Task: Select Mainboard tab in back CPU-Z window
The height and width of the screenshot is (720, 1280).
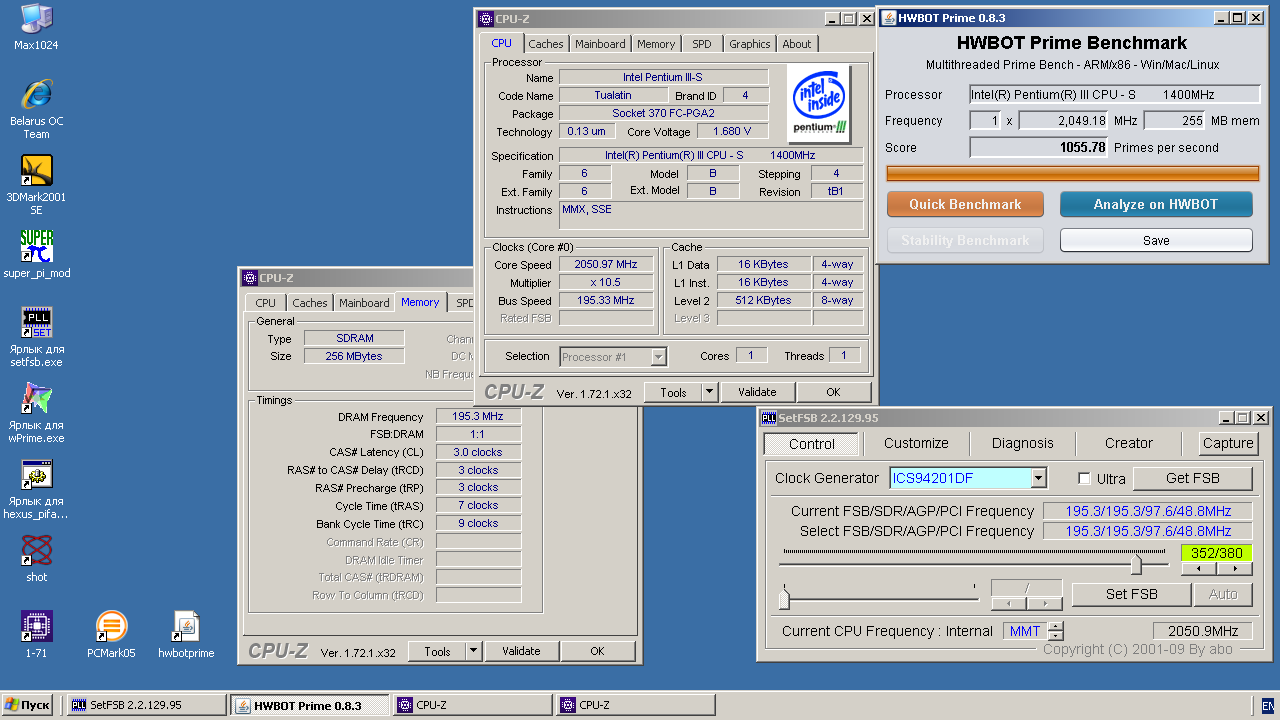Action: click(364, 303)
